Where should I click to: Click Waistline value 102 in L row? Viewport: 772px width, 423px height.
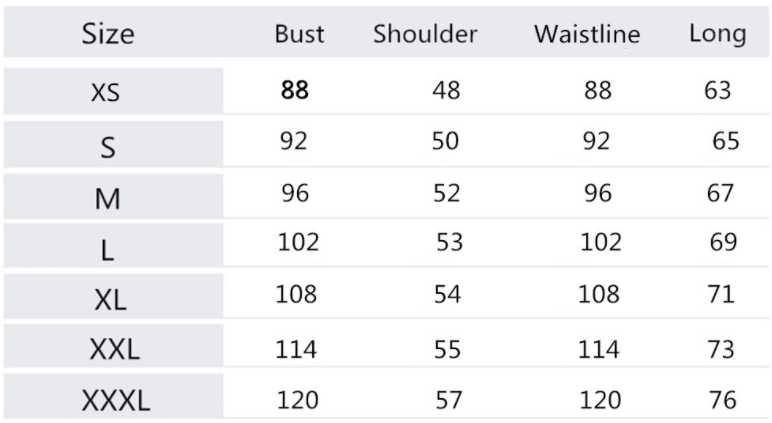600,242
